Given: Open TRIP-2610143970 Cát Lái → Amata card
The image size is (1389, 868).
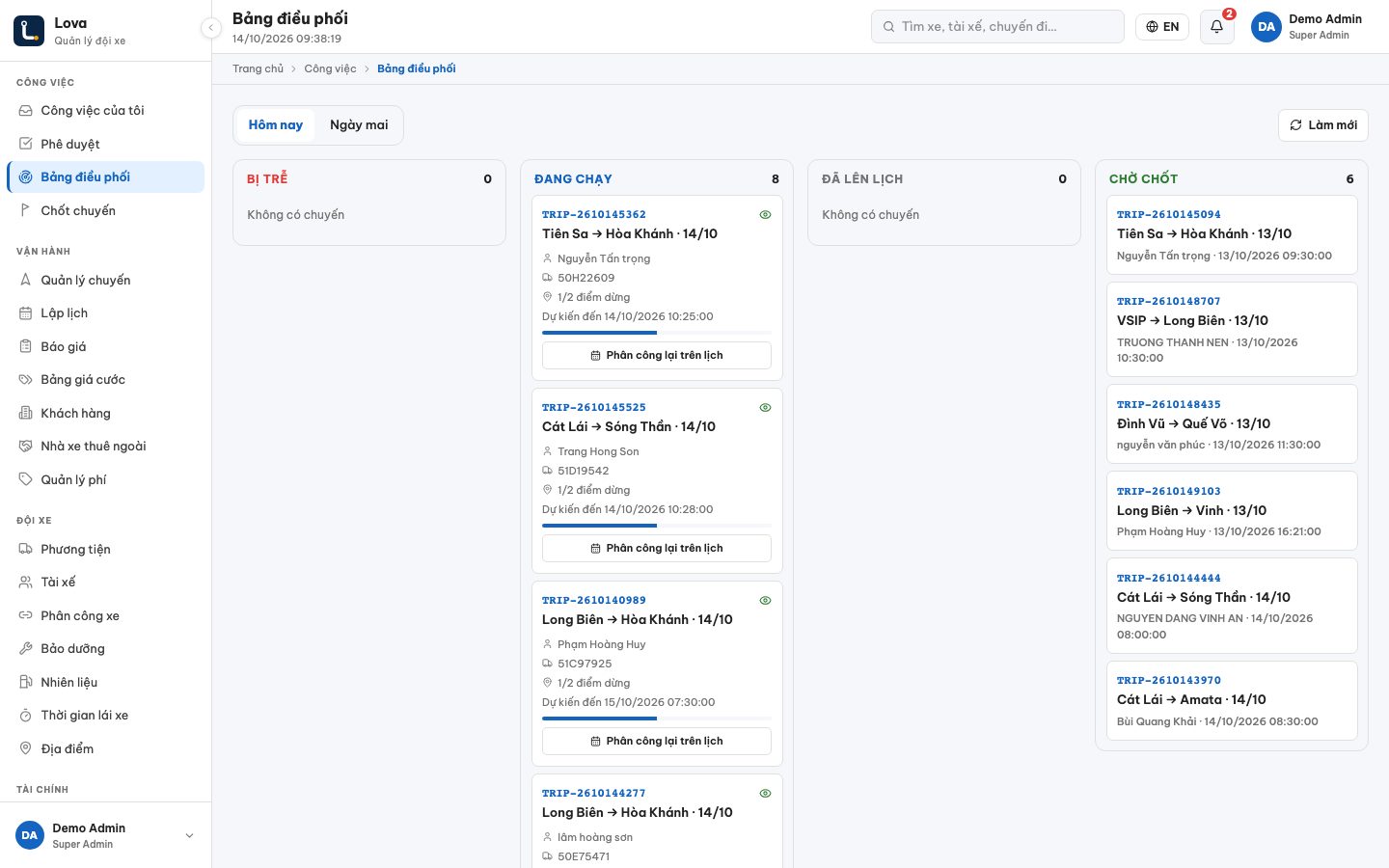Looking at the screenshot, I should 1232,700.
